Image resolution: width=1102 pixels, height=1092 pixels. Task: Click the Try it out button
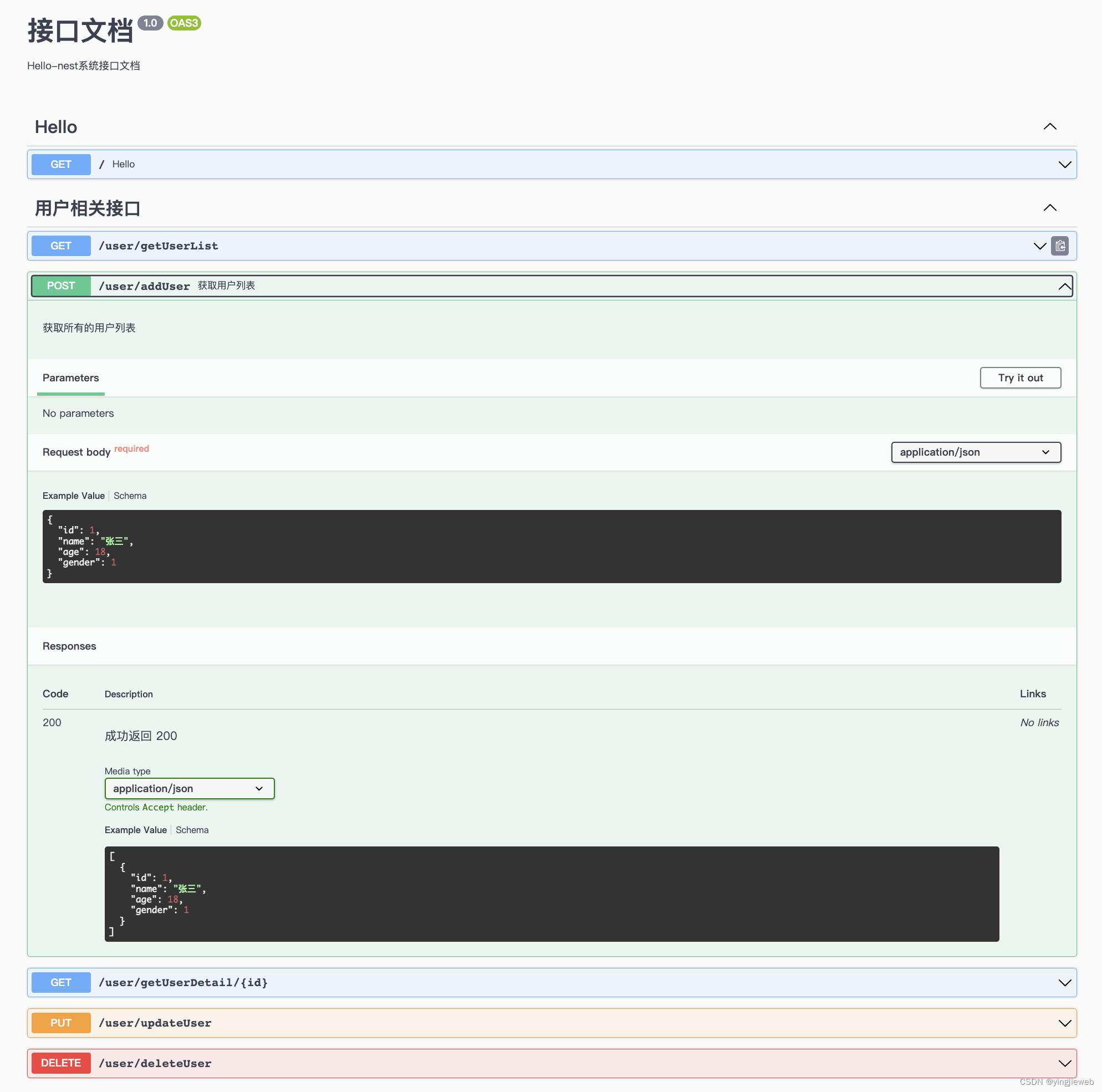(x=1021, y=378)
